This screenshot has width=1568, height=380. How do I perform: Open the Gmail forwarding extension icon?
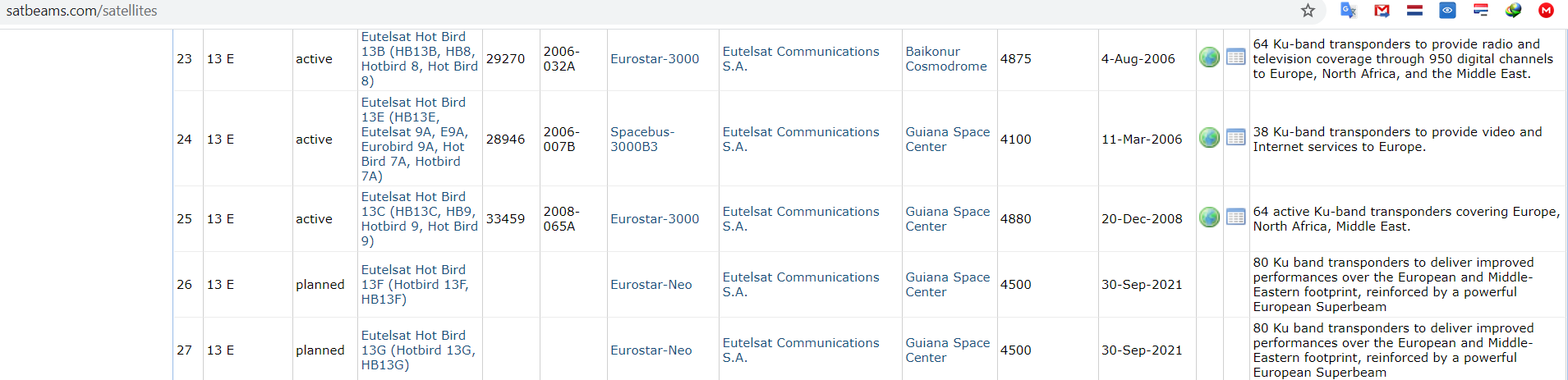tap(1382, 11)
